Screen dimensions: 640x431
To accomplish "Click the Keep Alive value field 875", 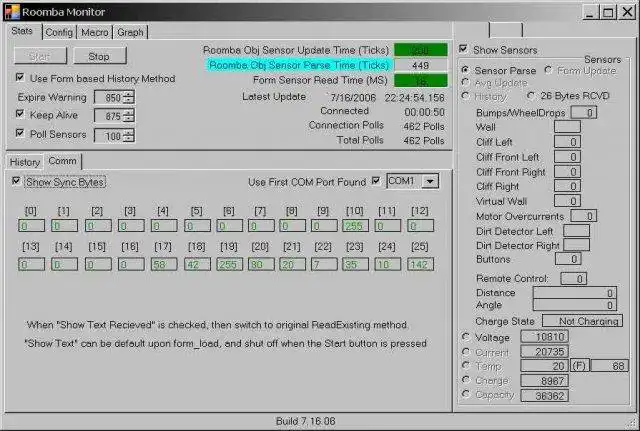I will click(x=109, y=116).
